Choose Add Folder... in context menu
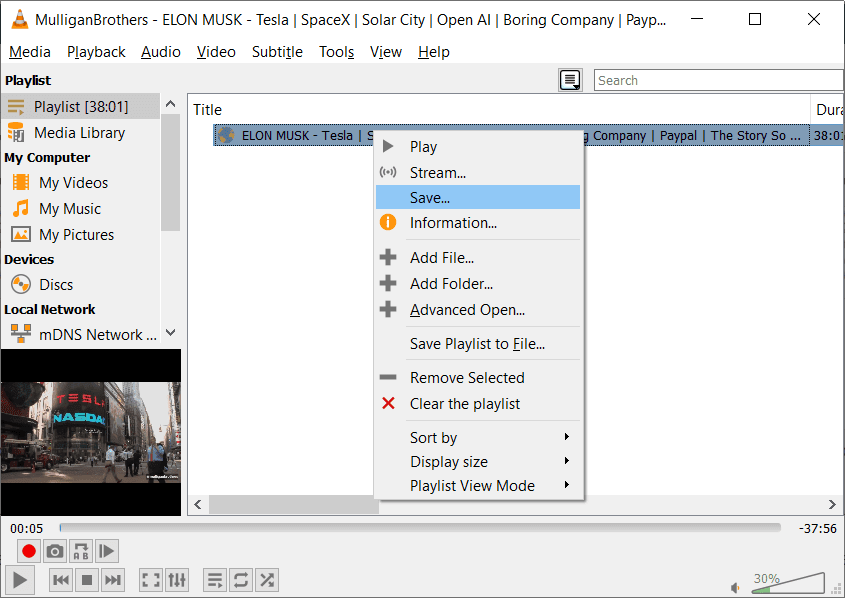This screenshot has height=598, width=845. 478,283
